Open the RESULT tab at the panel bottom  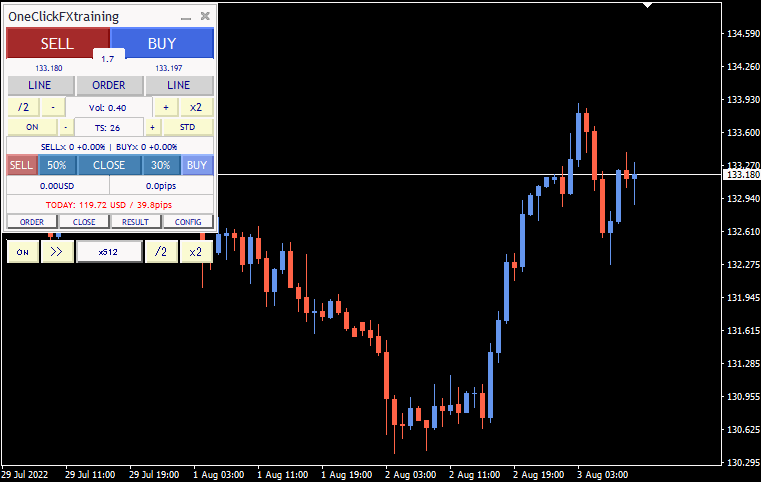[x=135, y=222]
